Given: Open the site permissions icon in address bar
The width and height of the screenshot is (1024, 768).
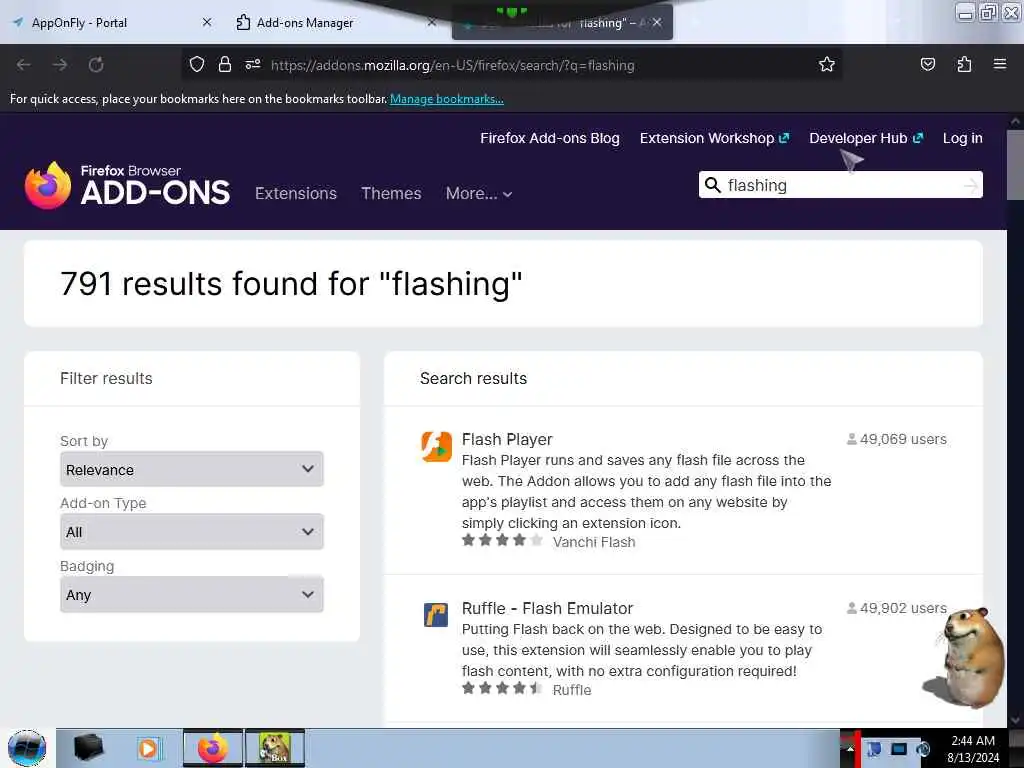Looking at the screenshot, I should (253, 65).
